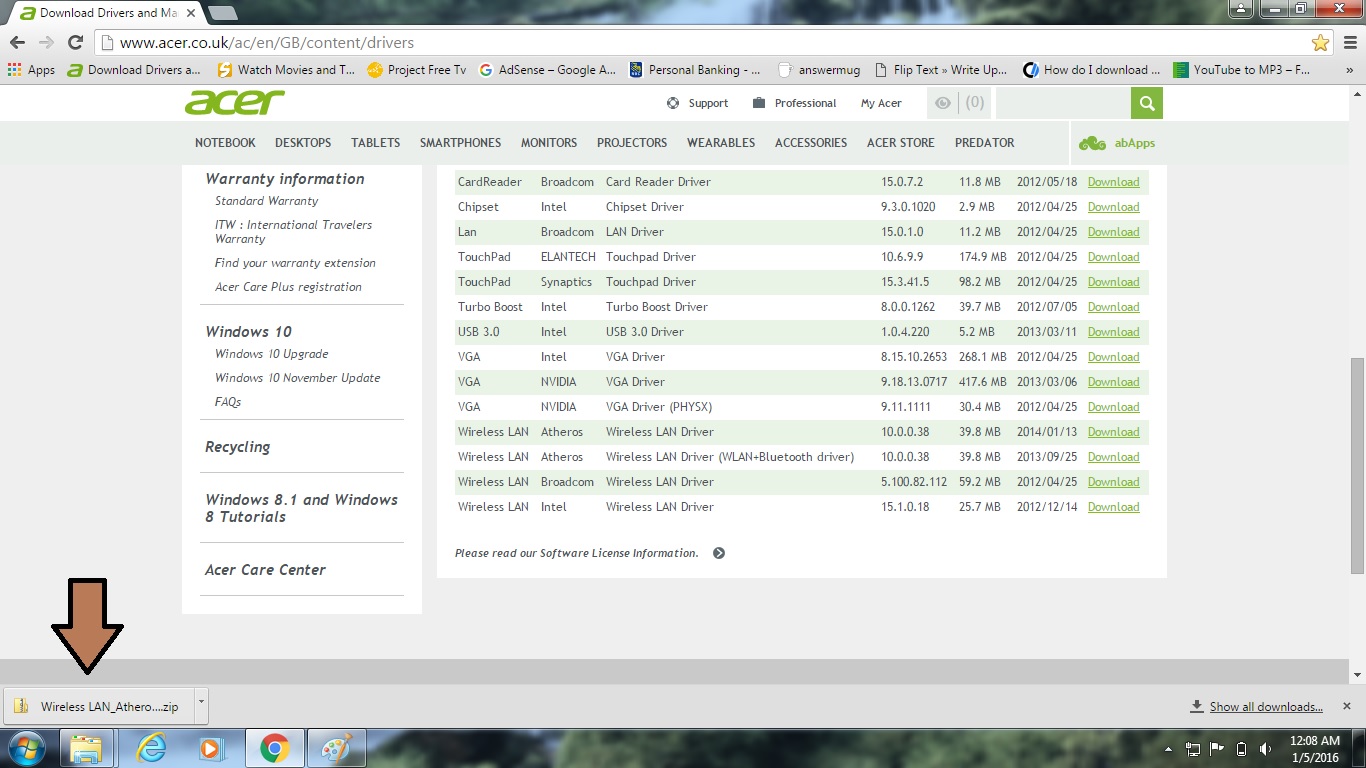Open the My Acer link
This screenshot has width=1366, height=768.
pos(881,103)
